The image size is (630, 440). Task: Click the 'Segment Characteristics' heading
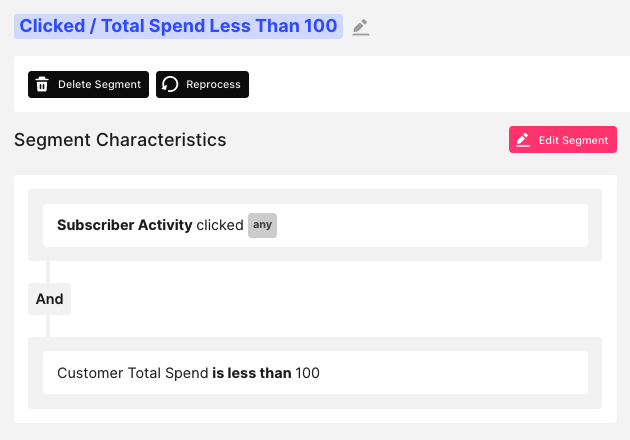[x=120, y=140]
